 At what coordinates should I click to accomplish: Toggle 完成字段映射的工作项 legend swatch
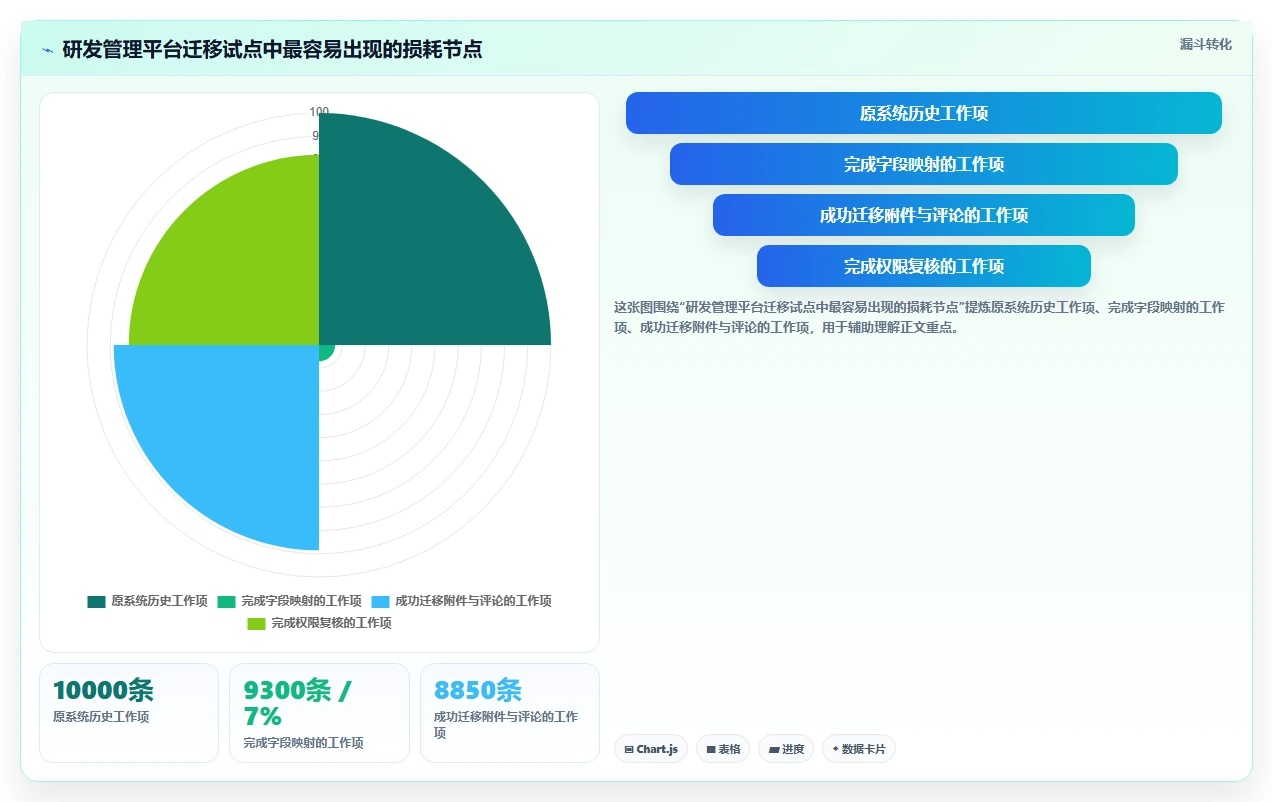pos(226,602)
